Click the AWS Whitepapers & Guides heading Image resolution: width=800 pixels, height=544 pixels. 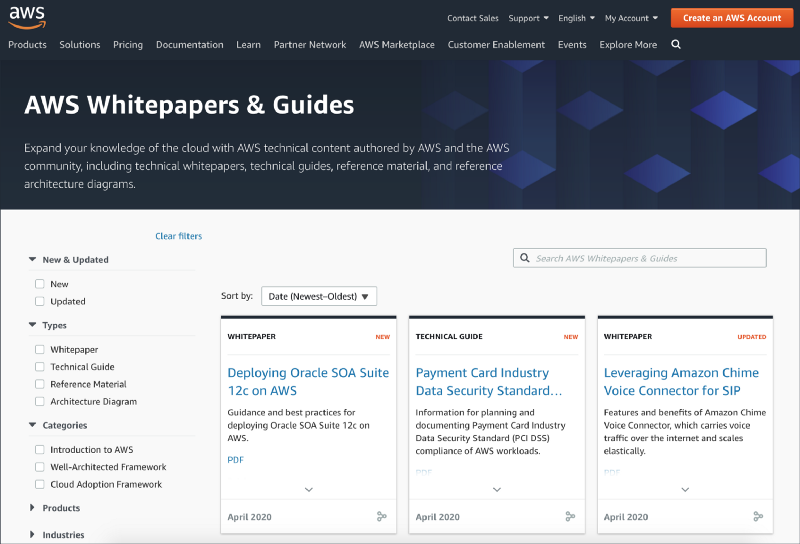click(x=189, y=105)
